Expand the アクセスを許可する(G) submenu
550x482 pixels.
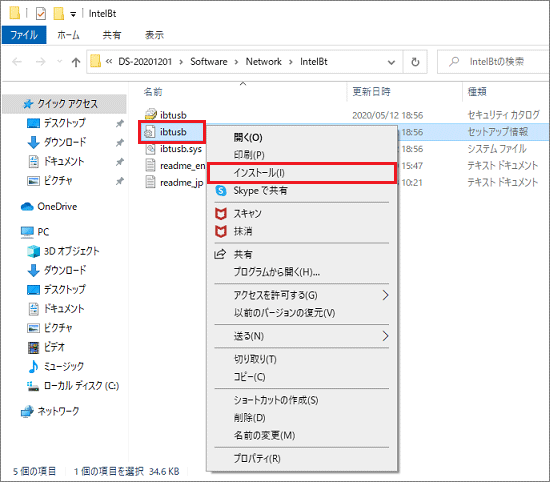pos(302,295)
